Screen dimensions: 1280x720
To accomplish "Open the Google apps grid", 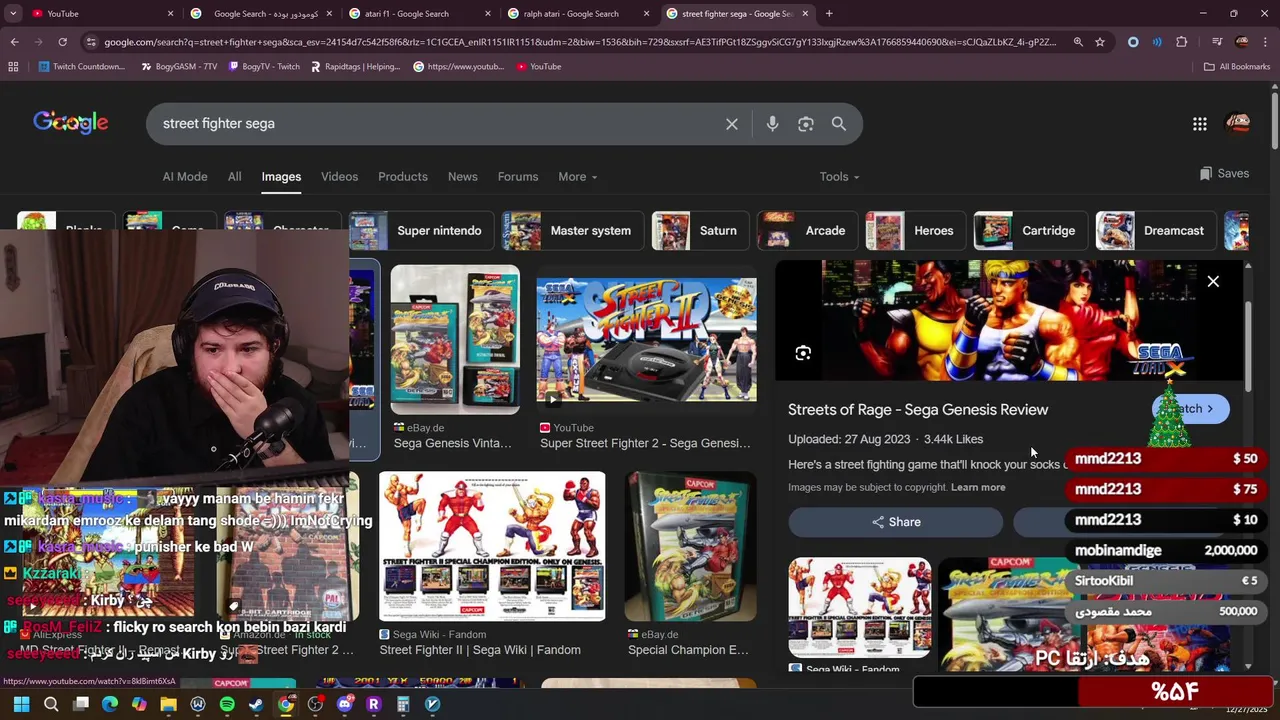I will [1200, 124].
